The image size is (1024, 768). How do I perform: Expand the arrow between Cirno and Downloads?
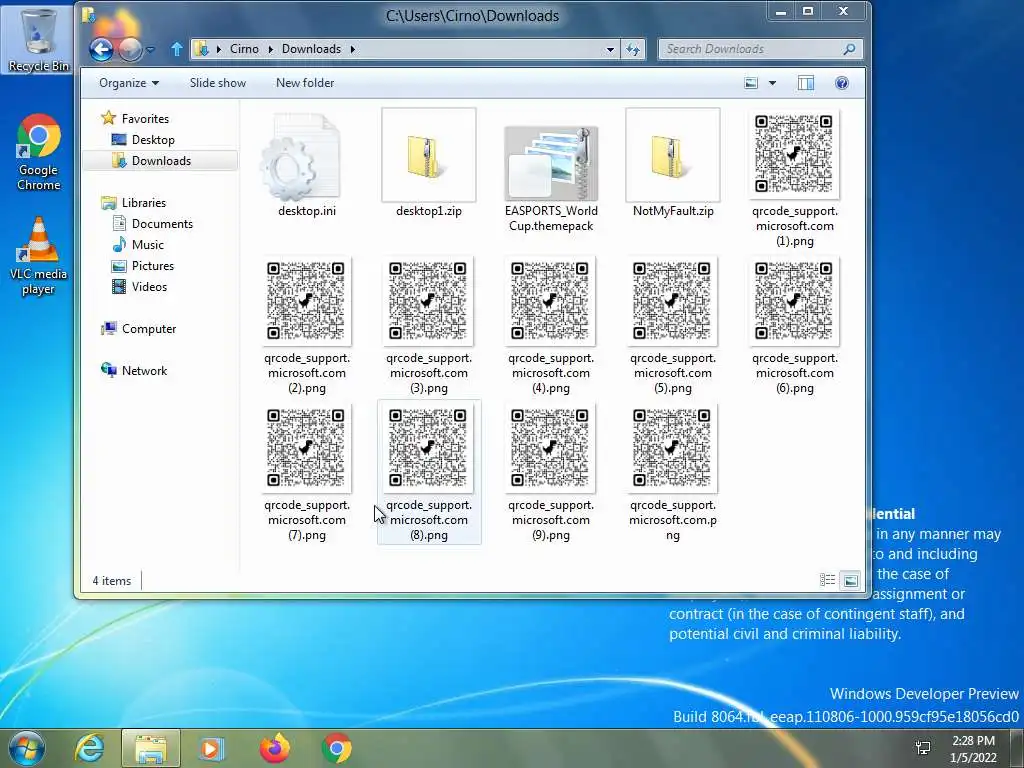270,49
